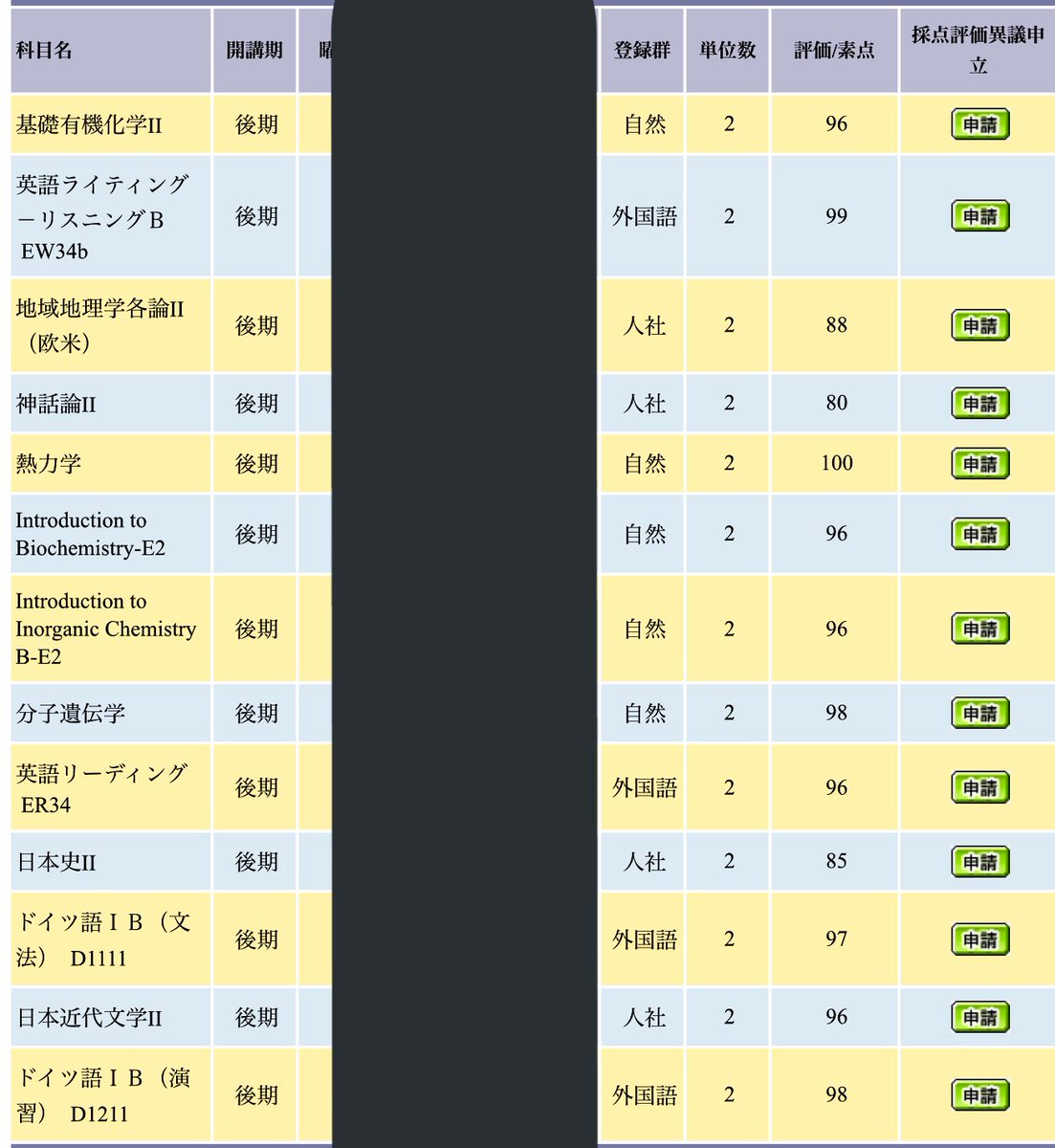Click 申請 in 日本近代文学II row

(x=979, y=1017)
